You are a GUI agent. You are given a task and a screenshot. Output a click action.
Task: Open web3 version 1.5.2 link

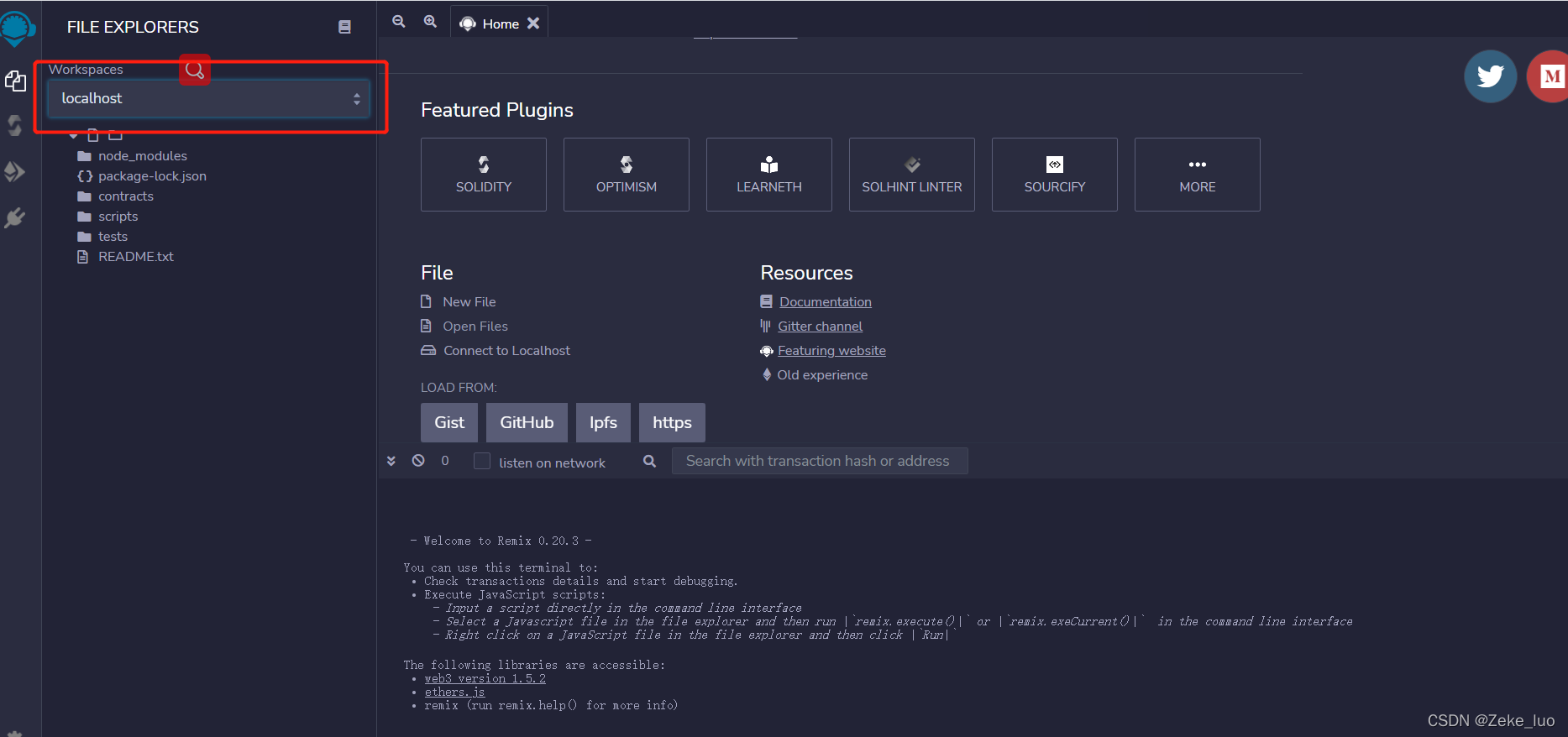485,679
